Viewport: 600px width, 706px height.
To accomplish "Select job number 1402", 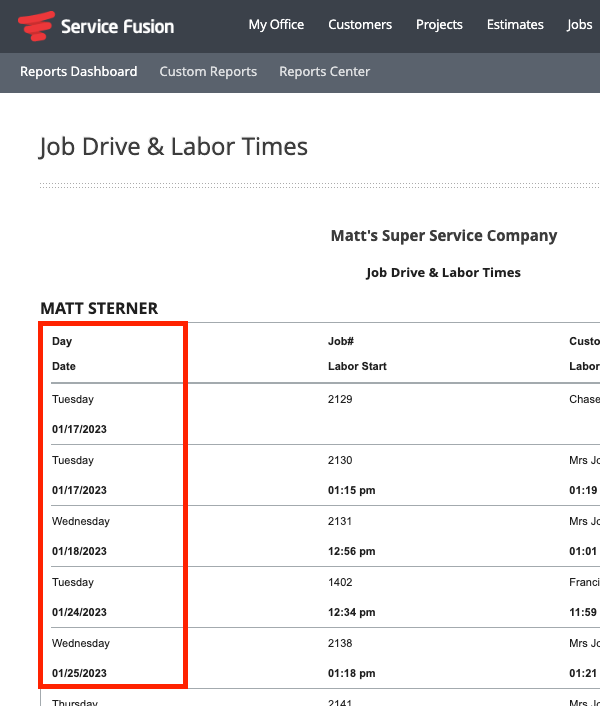I will click(340, 582).
